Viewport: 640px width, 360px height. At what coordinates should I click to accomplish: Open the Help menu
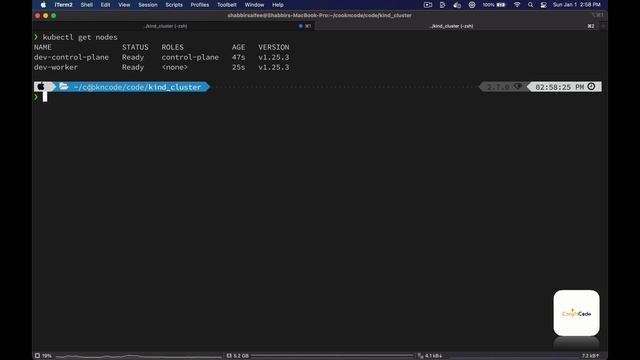point(278,5)
